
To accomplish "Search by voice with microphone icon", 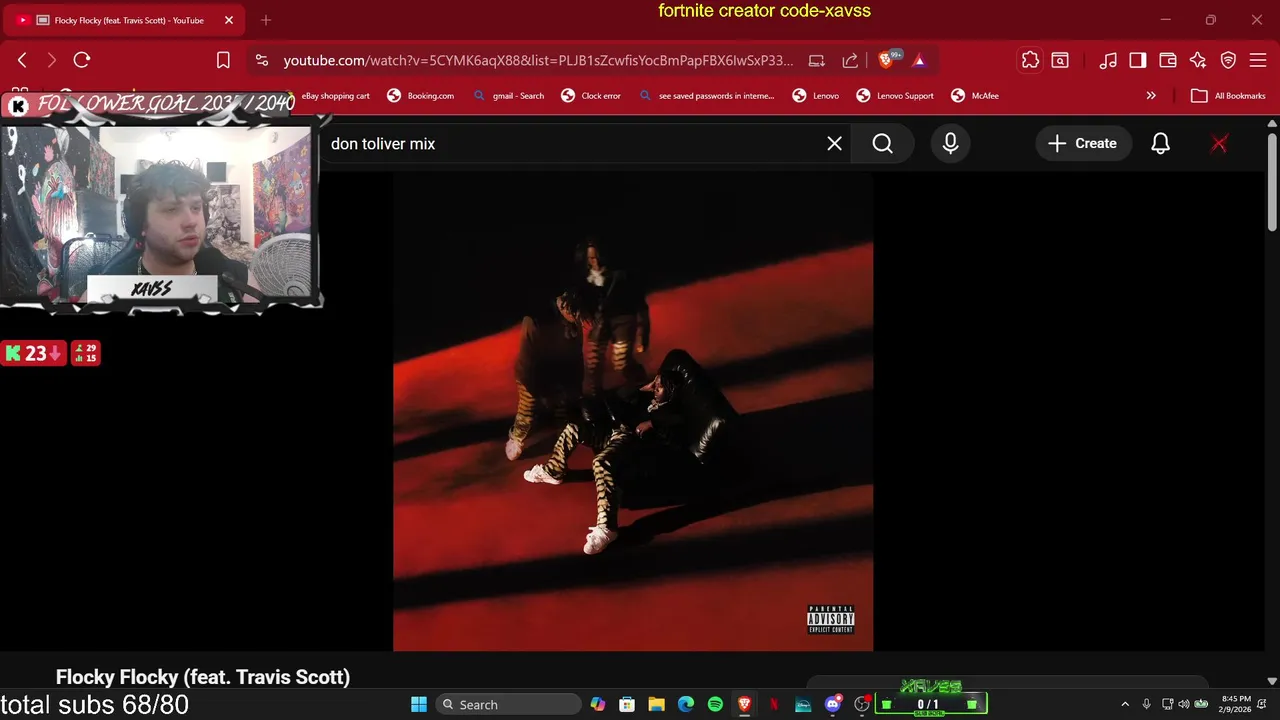I will tap(951, 144).
